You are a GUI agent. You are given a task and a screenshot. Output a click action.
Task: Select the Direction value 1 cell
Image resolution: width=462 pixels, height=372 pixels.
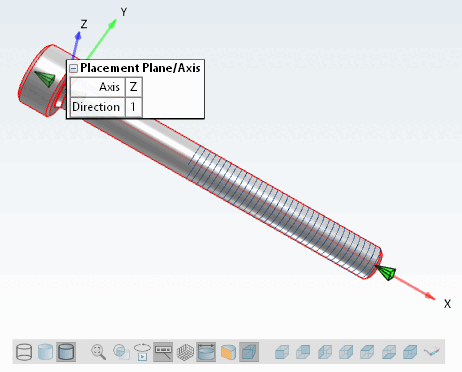(x=134, y=107)
